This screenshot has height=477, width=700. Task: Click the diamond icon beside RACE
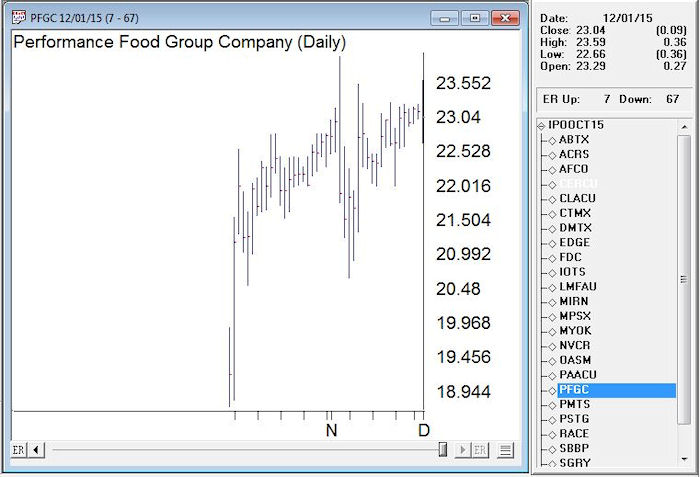tap(552, 435)
